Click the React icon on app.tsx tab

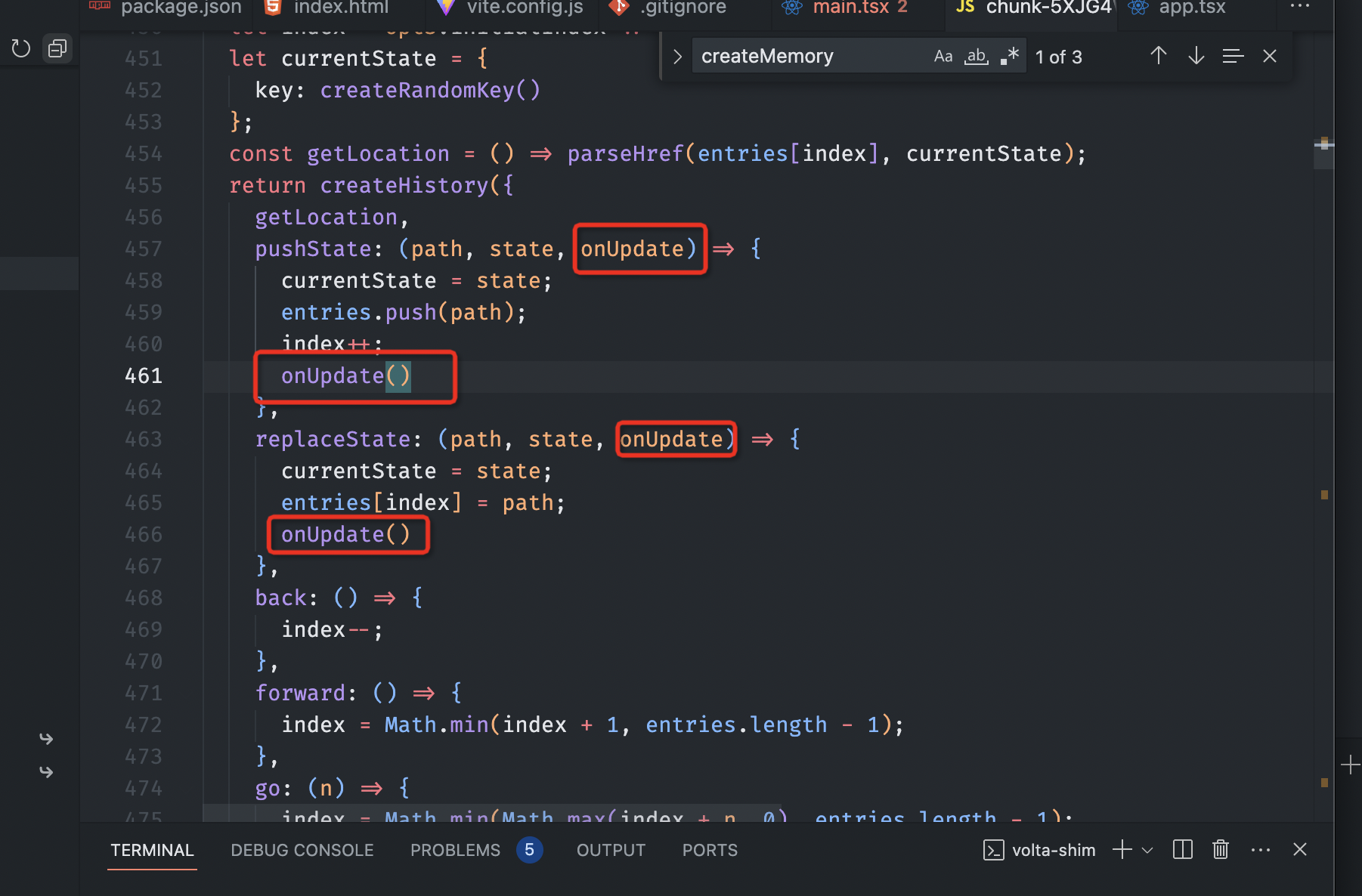[1138, 8]
